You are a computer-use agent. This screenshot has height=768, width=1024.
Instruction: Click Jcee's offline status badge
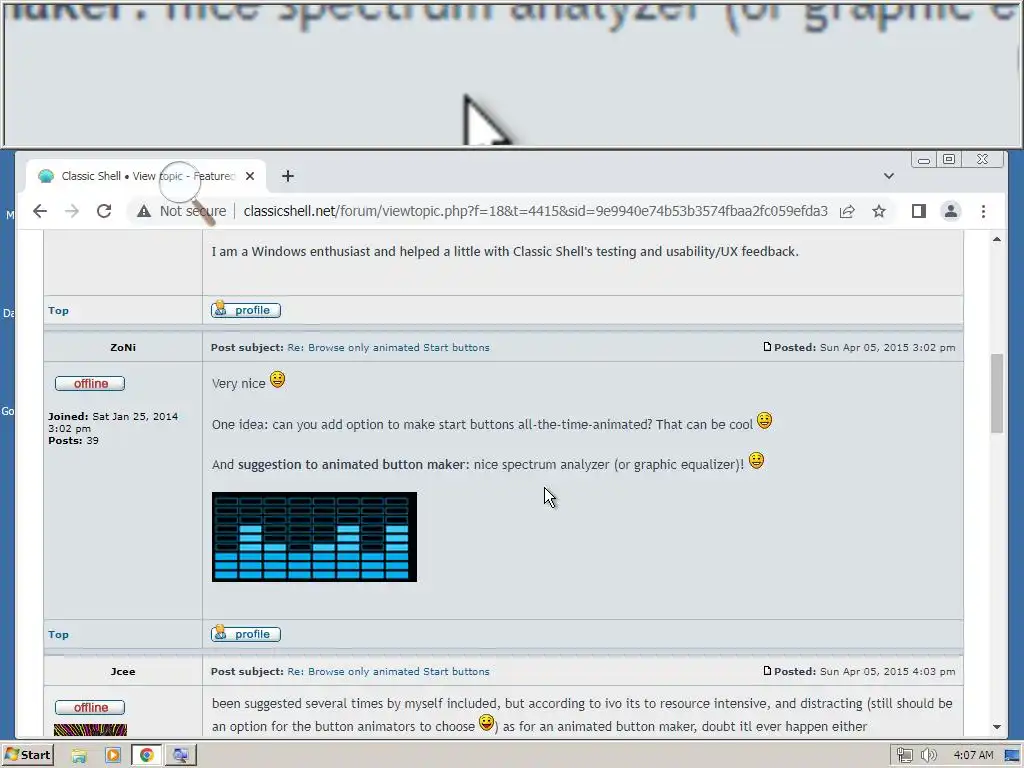pyautogui.click(x=90, y=707)
